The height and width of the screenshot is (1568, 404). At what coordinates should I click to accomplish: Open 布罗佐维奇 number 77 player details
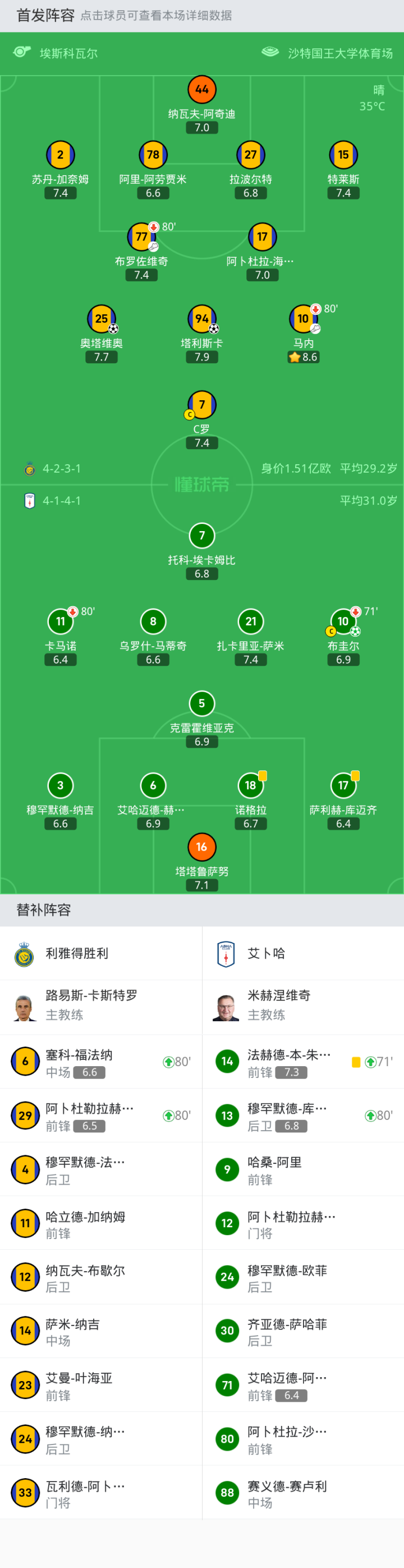(141, 237)
